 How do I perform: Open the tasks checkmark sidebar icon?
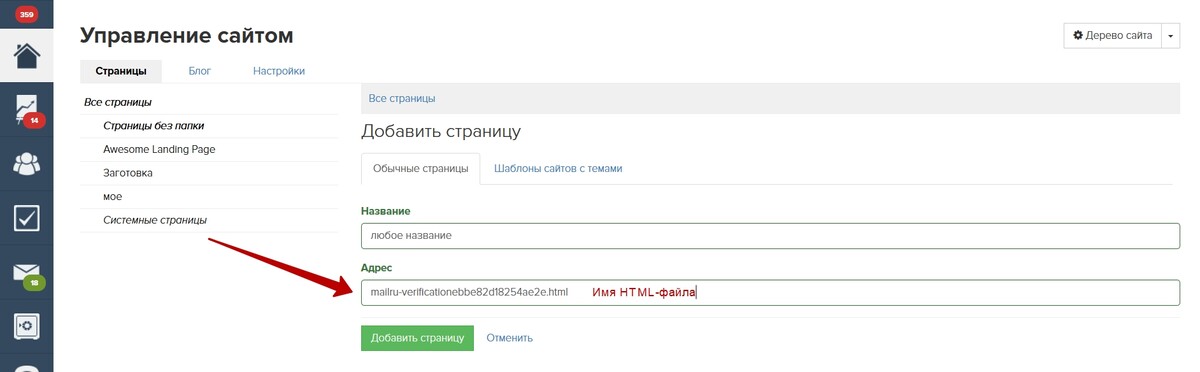pos(27,217)
